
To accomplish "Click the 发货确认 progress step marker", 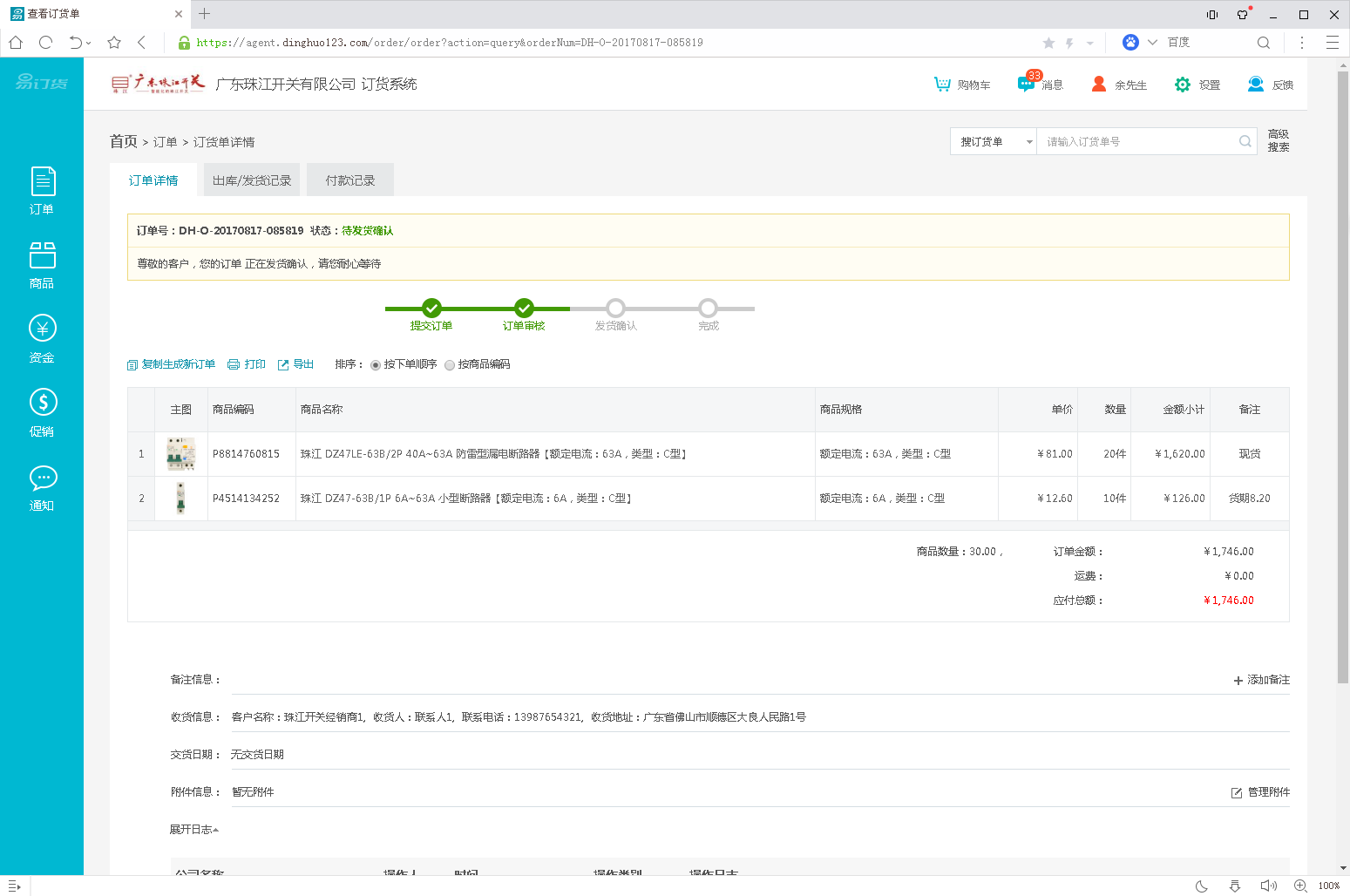I will pos(615,309).
